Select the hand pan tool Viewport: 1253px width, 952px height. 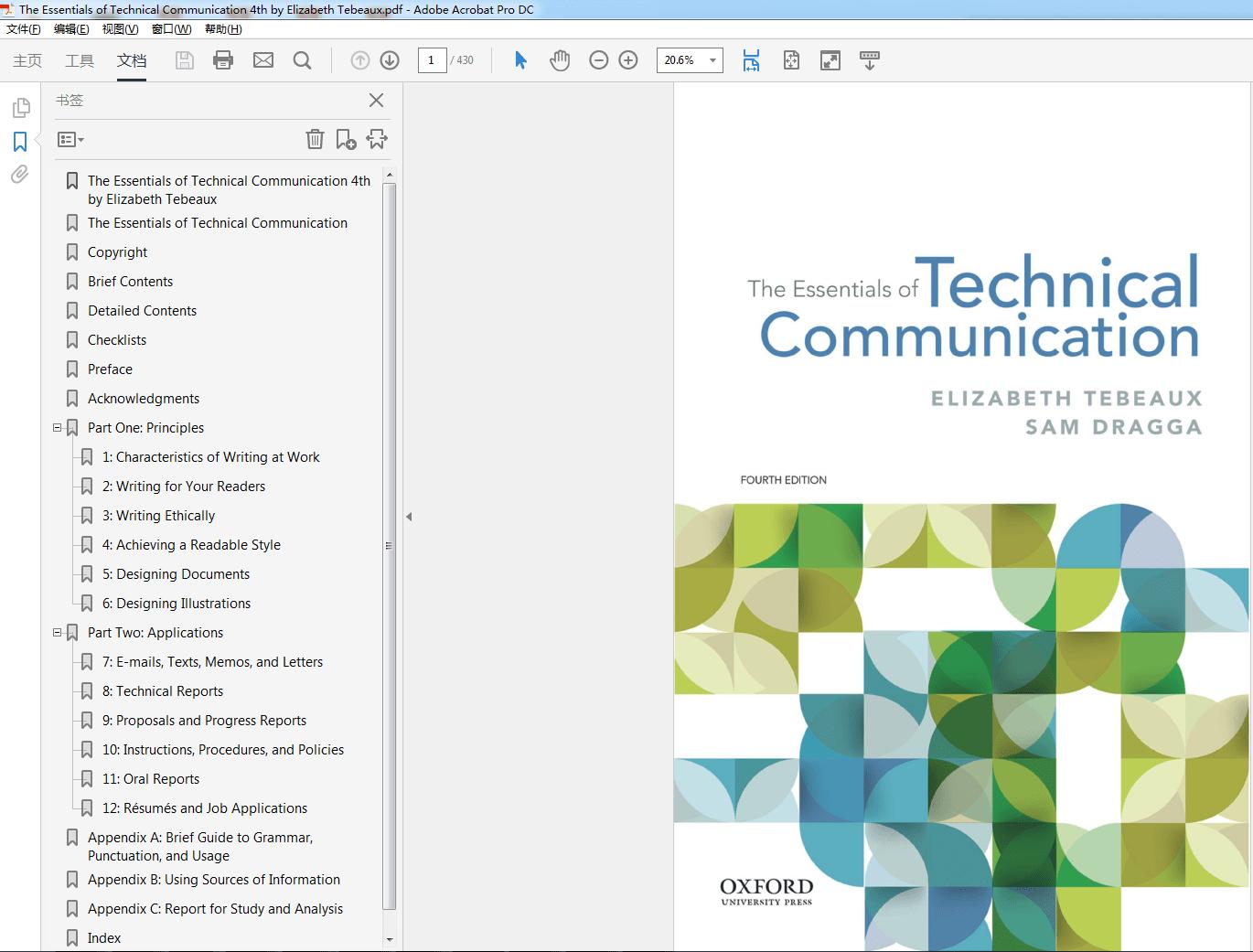pyautogui.click(x=560, y=60)
